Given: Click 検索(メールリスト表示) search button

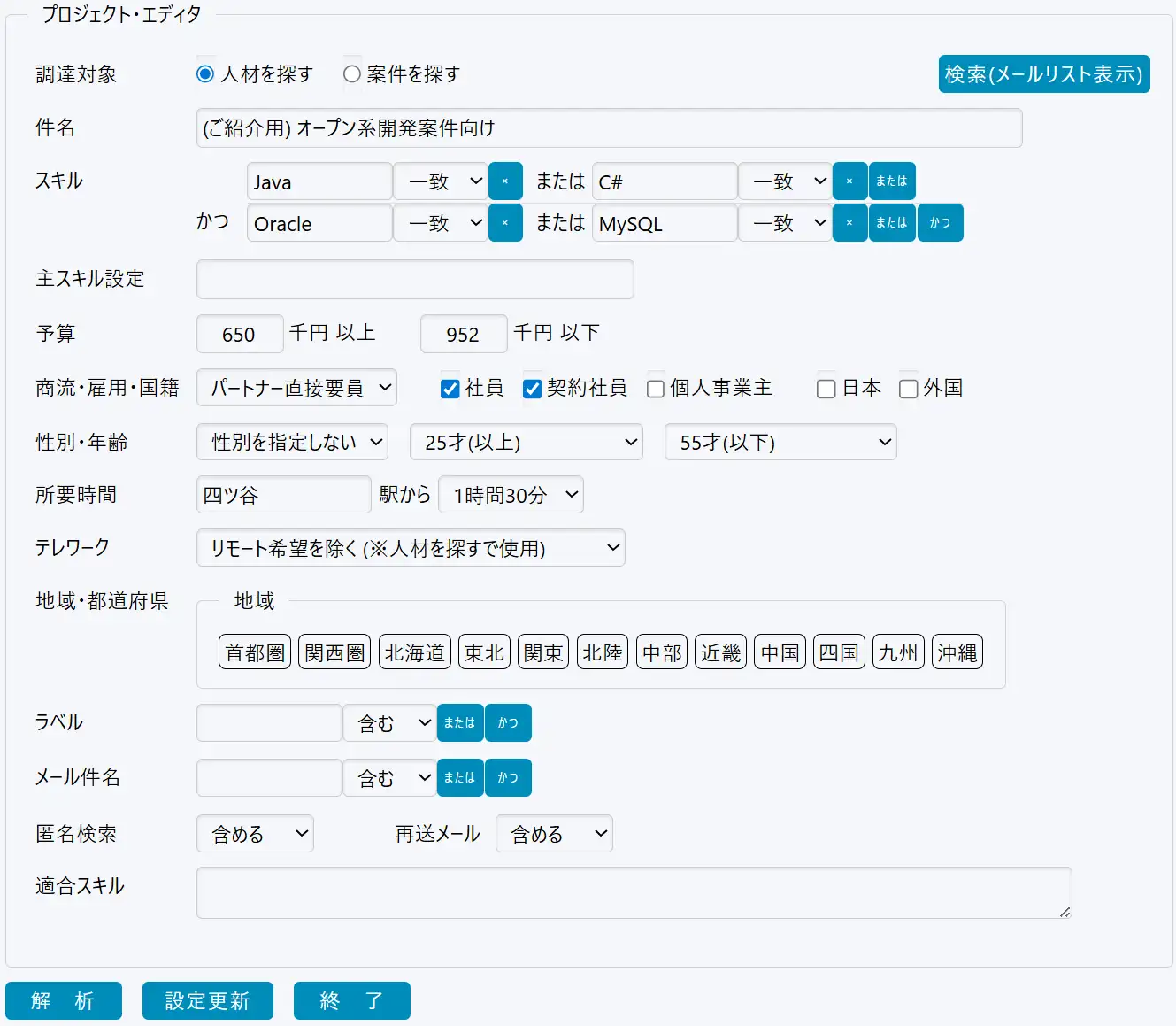Looking at the screenshot, I should [x=1043, y=74].
